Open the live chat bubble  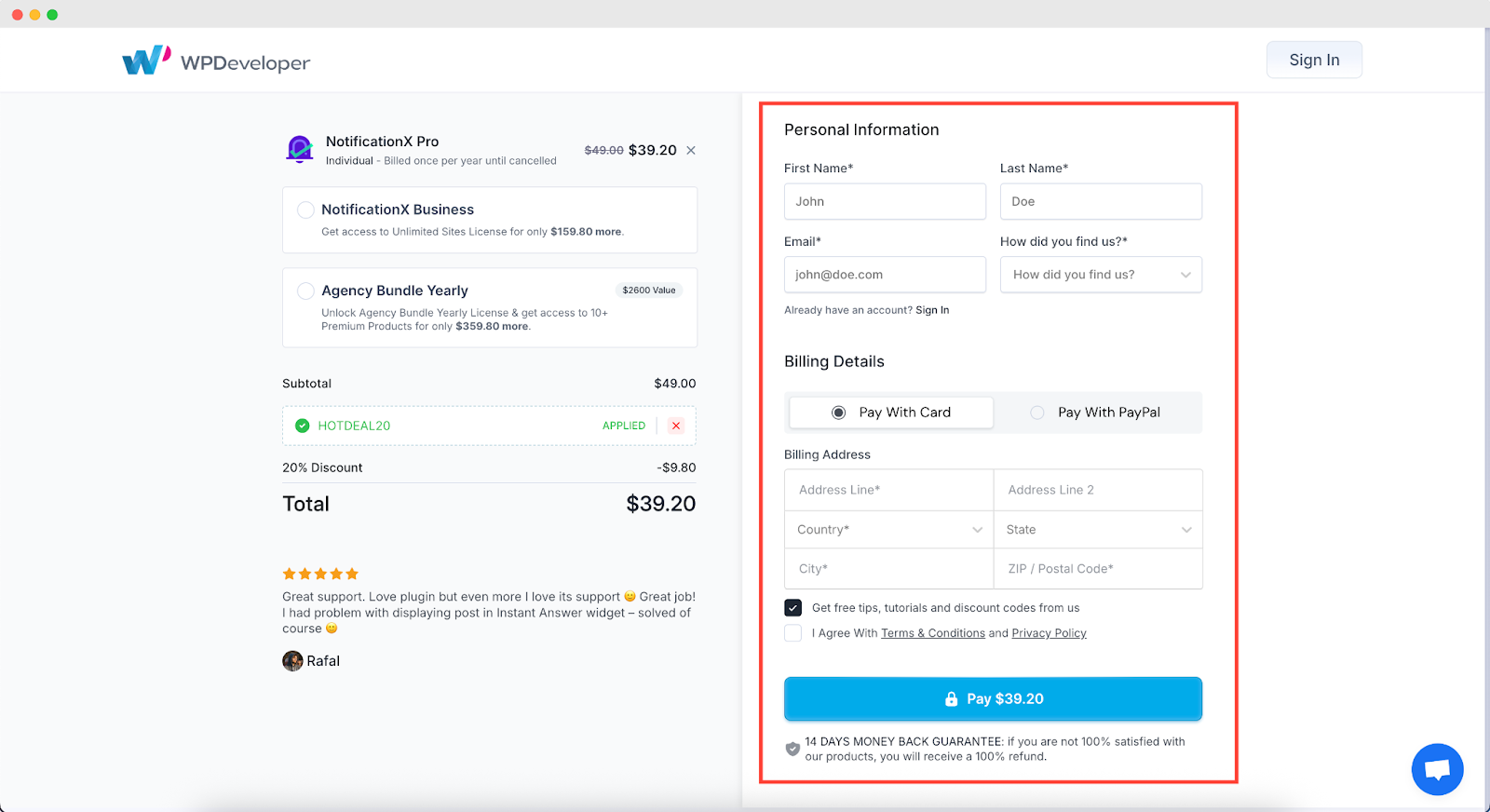tap(1437, 769)
